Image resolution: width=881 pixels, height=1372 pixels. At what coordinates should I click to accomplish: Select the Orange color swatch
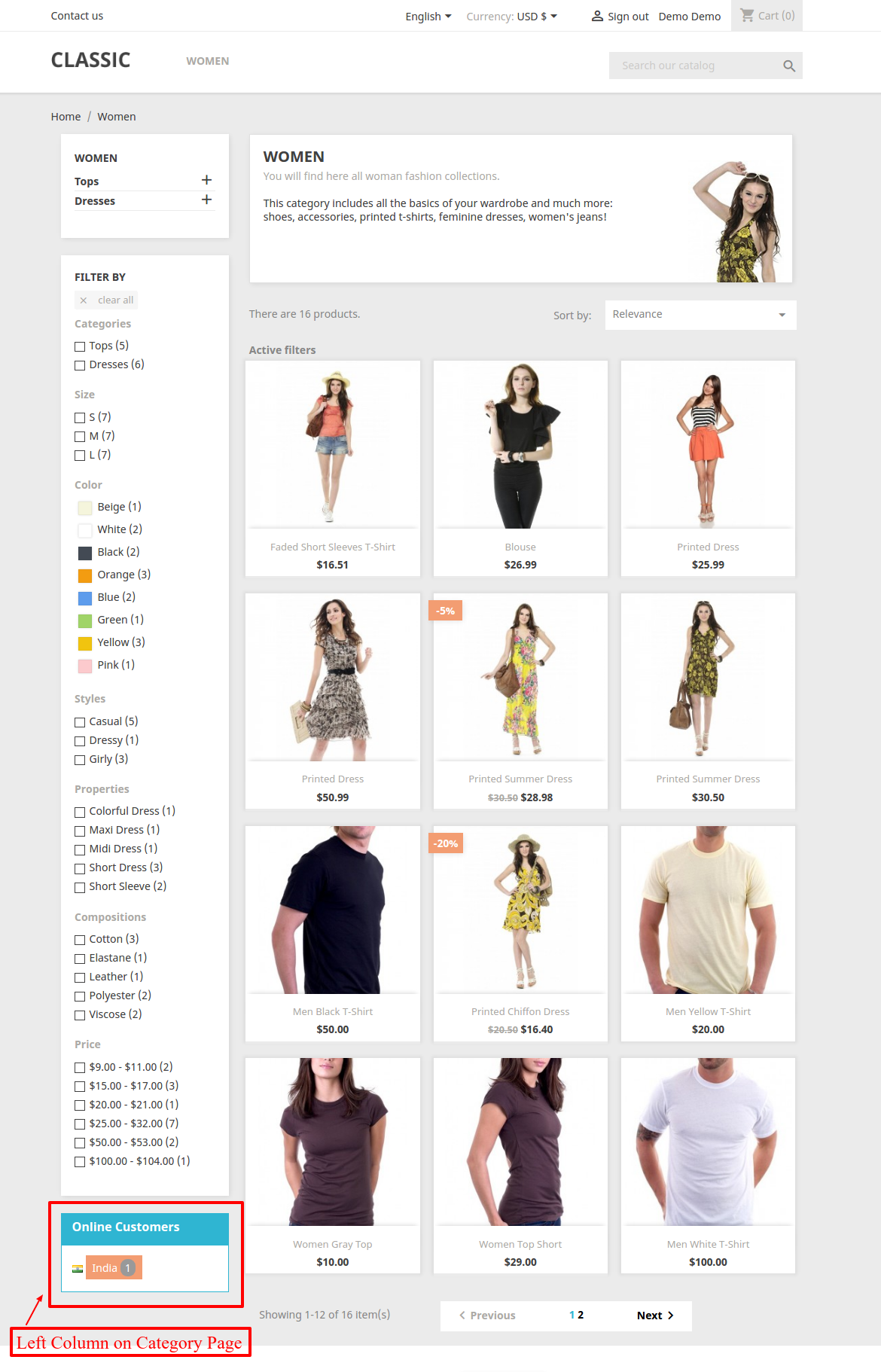[x=85, y=575]
